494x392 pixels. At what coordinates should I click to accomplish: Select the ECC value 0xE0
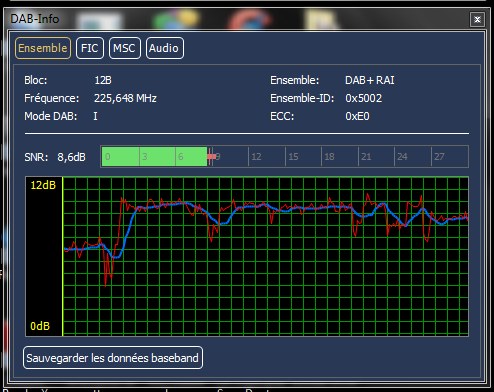(x=357, y=116)
